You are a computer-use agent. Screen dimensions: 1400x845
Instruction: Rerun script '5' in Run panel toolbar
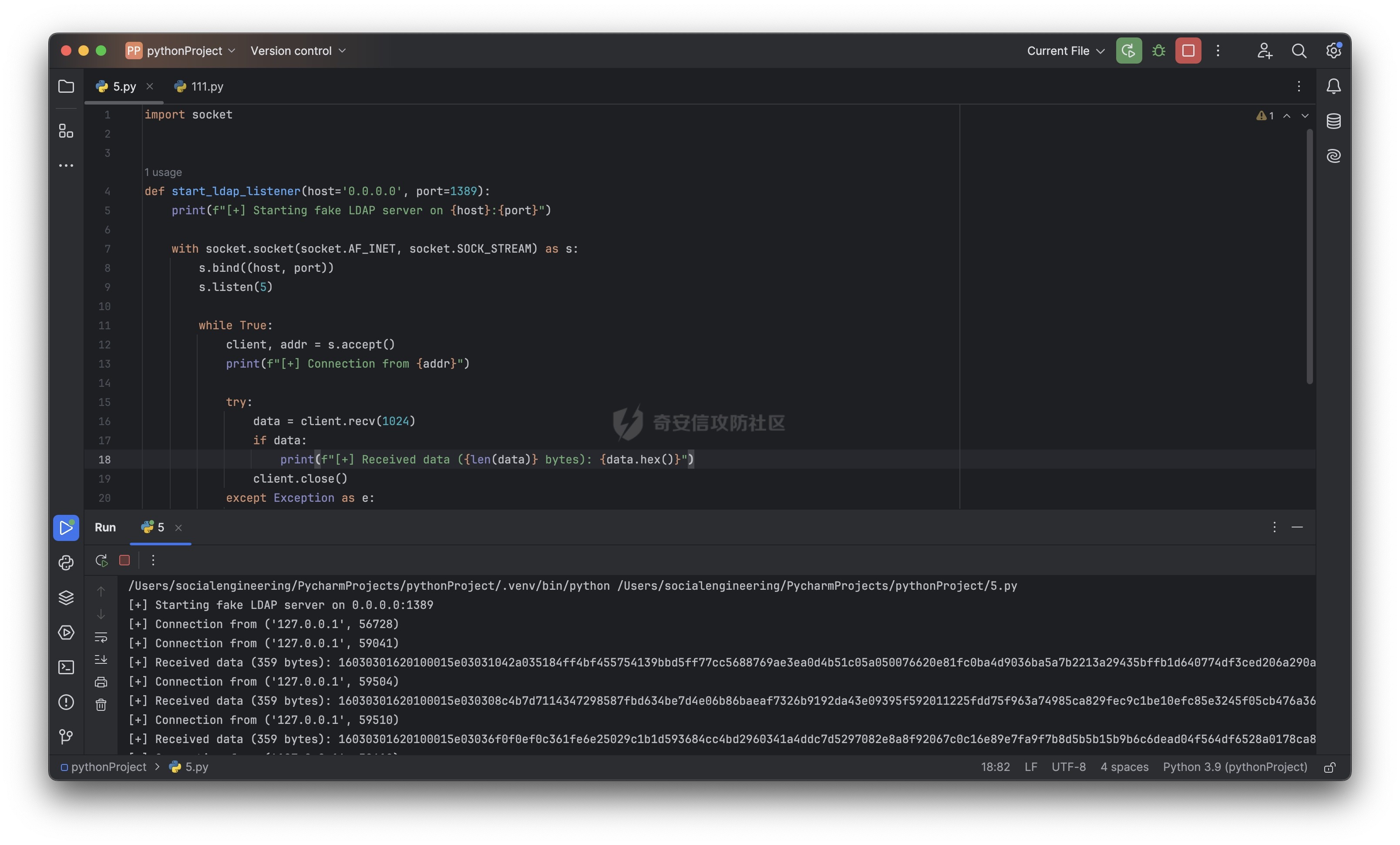point(102,560)
